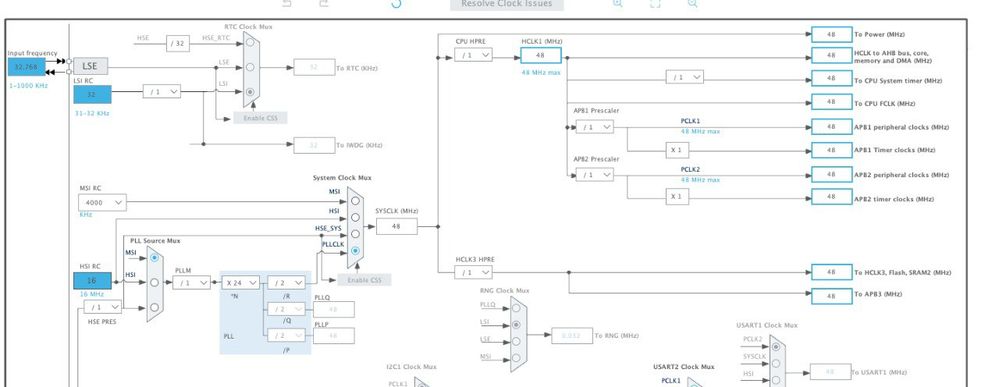Select LSI input in RTC Clock Mux
Viewport: 999px width, 387px height.
click(x=250, y=92)
